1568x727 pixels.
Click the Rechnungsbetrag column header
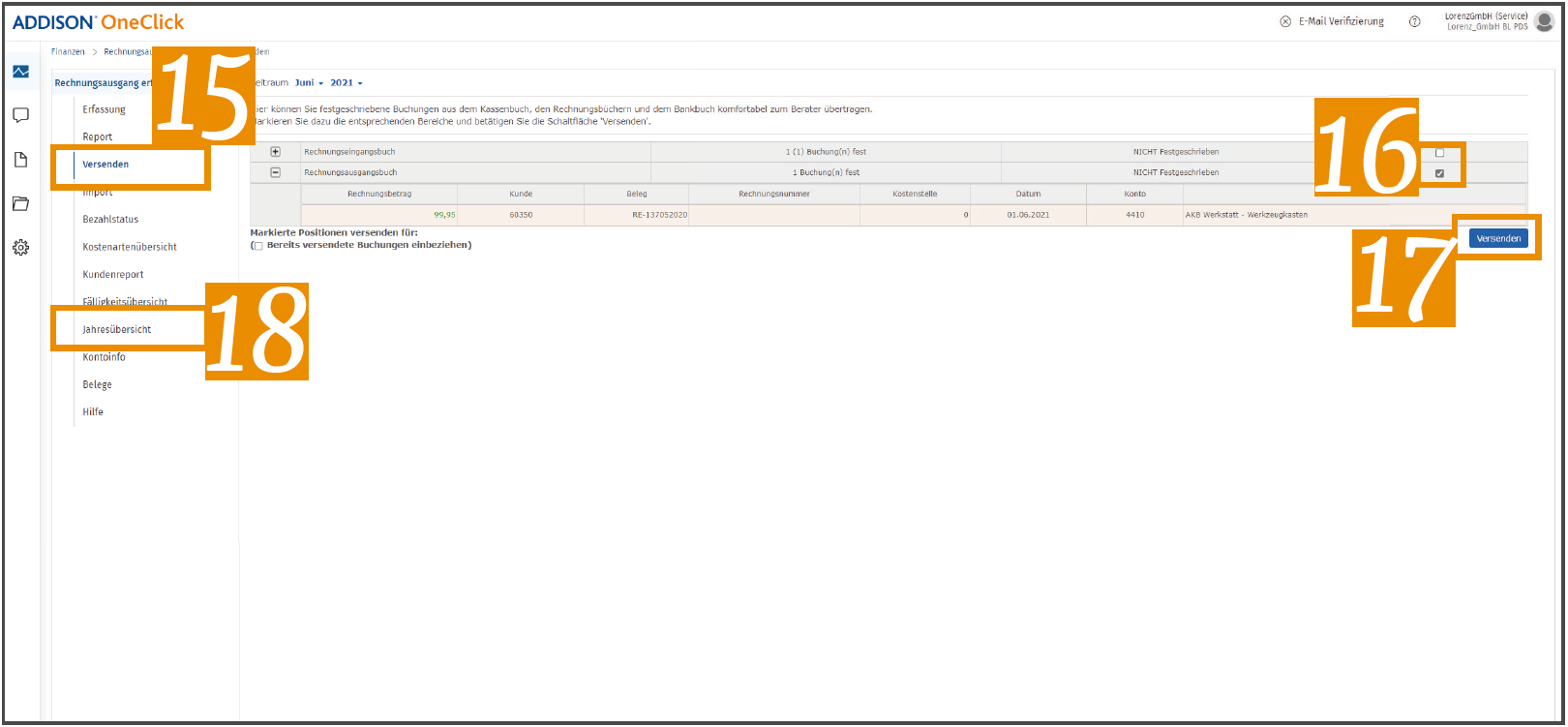379,194
